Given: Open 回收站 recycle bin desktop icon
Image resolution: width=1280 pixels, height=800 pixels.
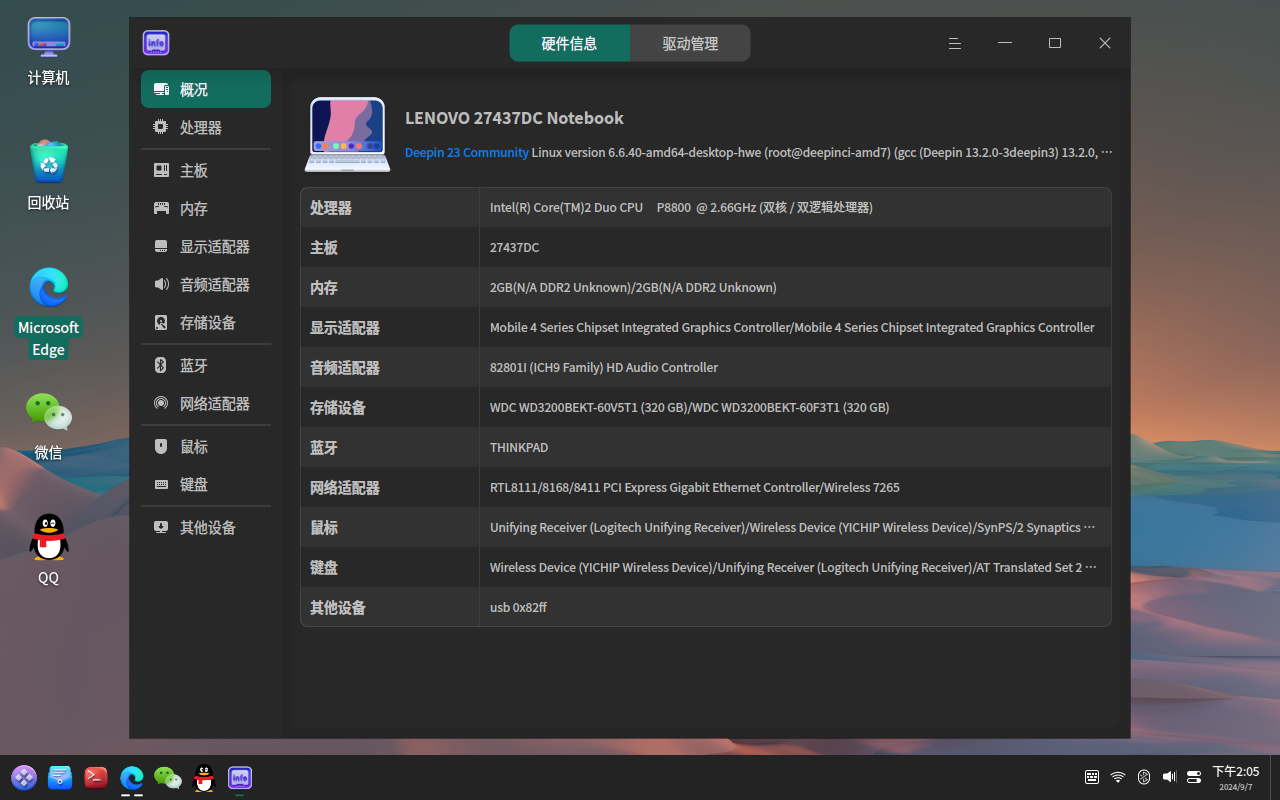Looking at the screenshot, I should tap(49, 176).
